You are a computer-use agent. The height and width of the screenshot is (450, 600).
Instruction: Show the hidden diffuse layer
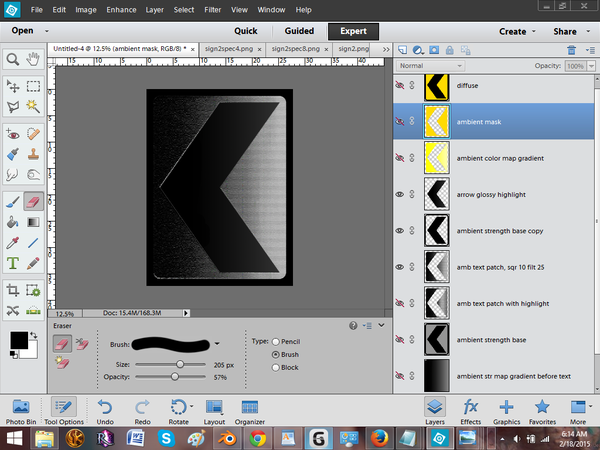(x=402, y=86)
